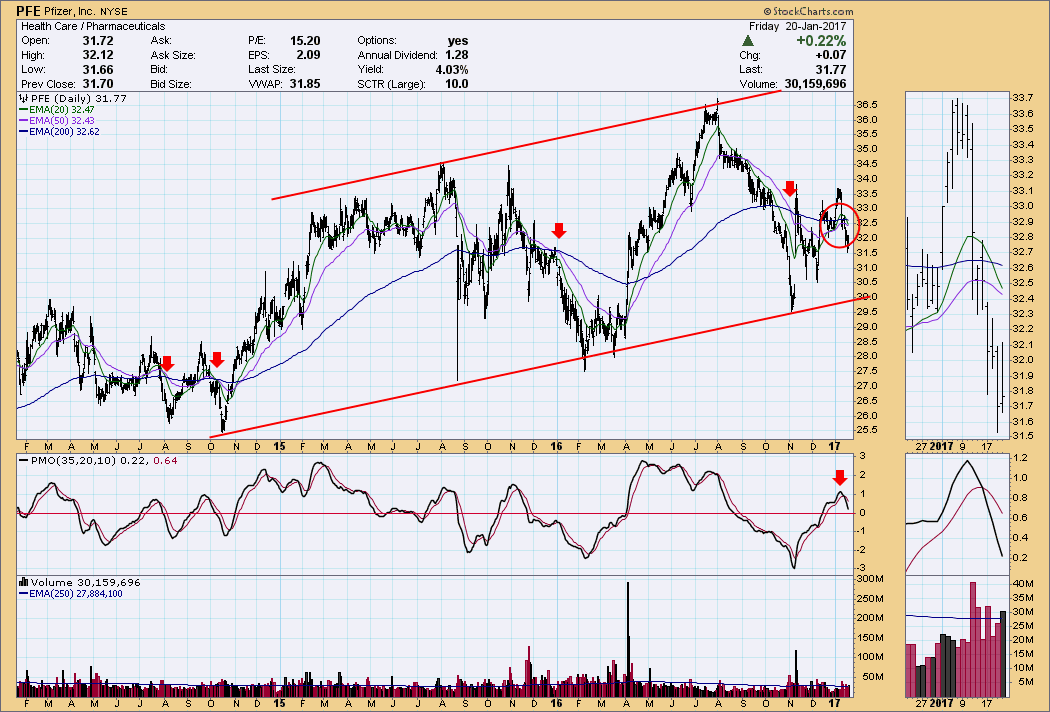Screen dimensions: 1050x712
Task: Click the green up-triangle price change icon
Action: coord(748,42)
